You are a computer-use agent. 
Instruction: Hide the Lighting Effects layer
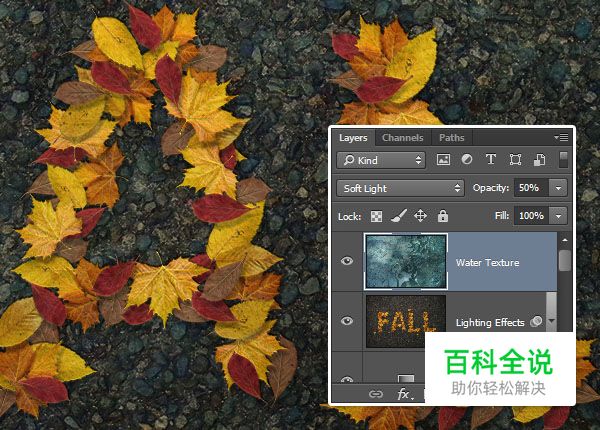[x=347, y=321]
